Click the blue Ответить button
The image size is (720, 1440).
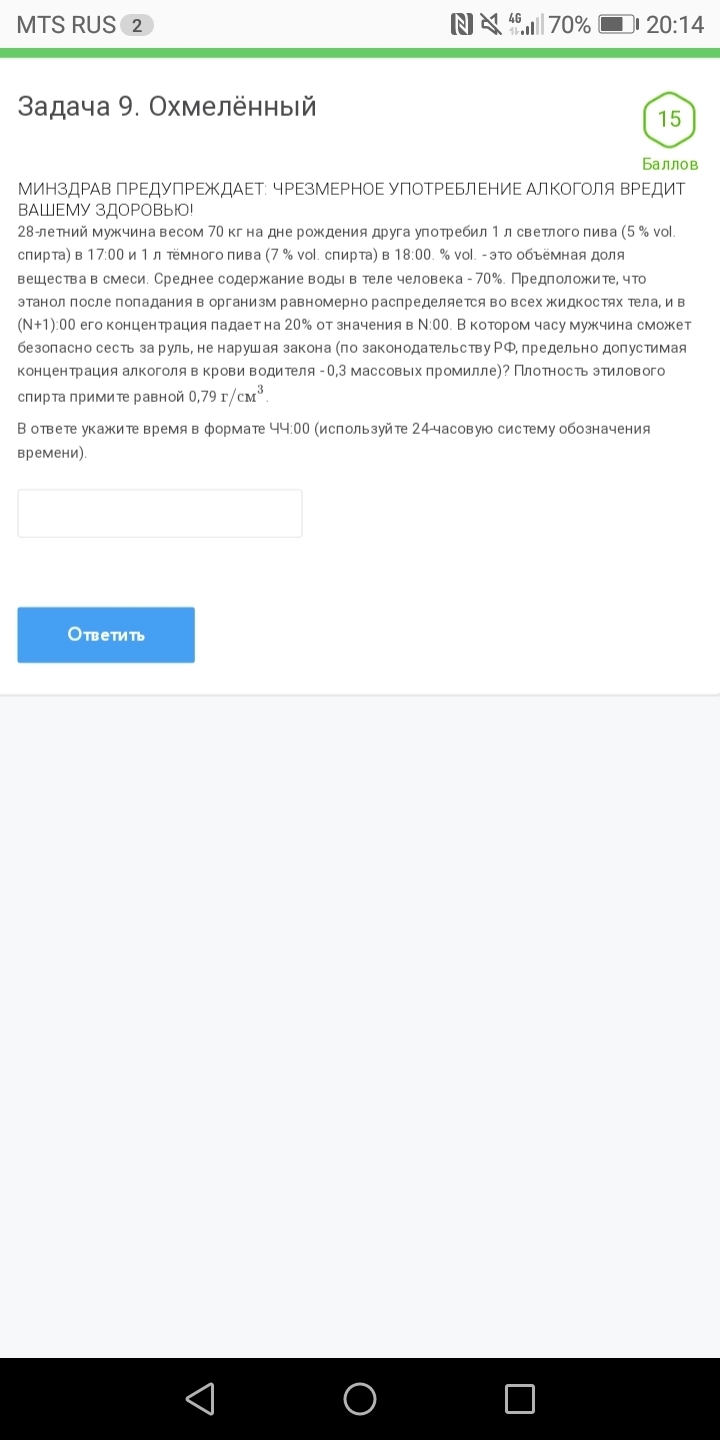click(x=106, y=635)
